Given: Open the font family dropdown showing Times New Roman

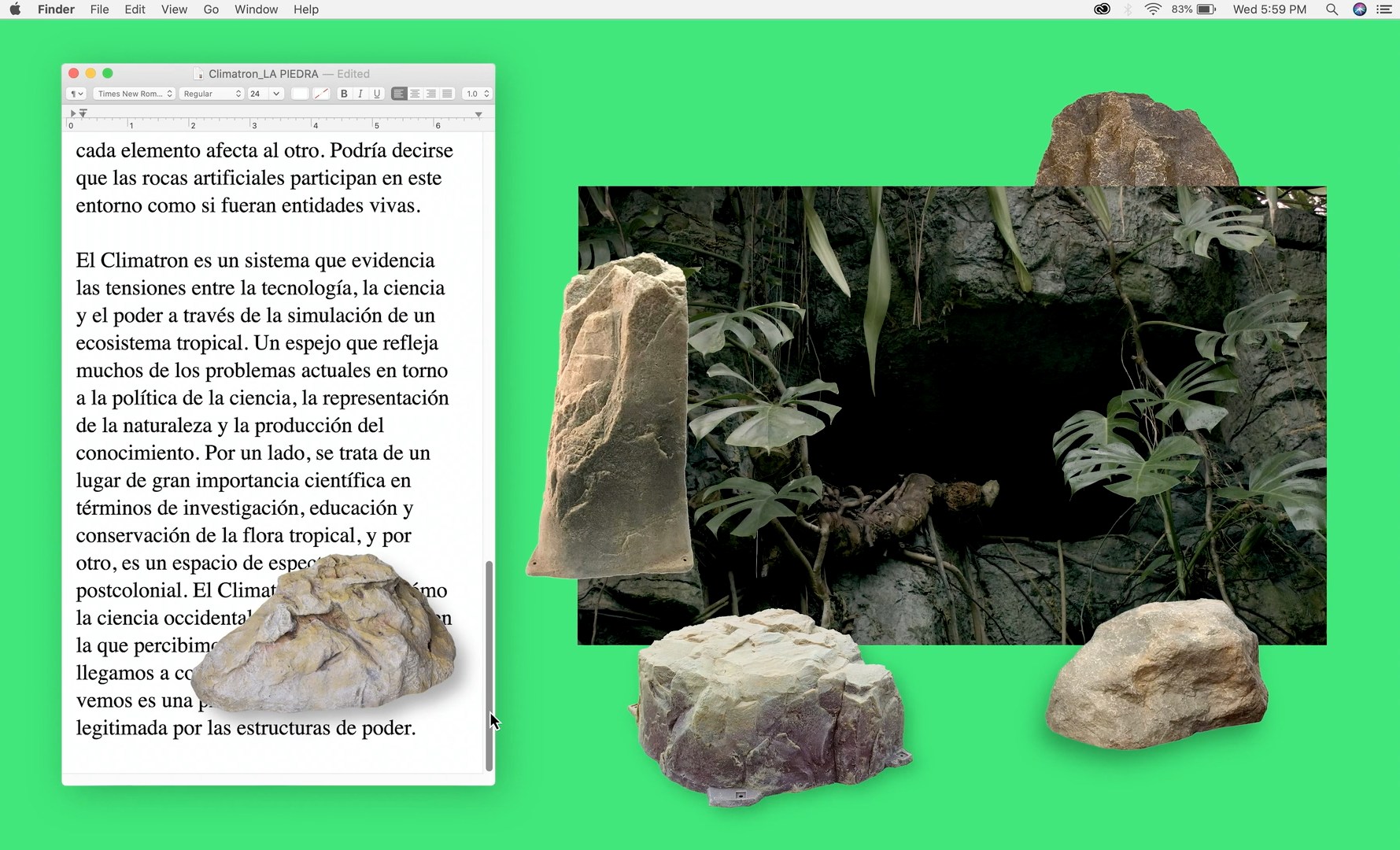Looking at the screenshot, I should pos(133,94).
